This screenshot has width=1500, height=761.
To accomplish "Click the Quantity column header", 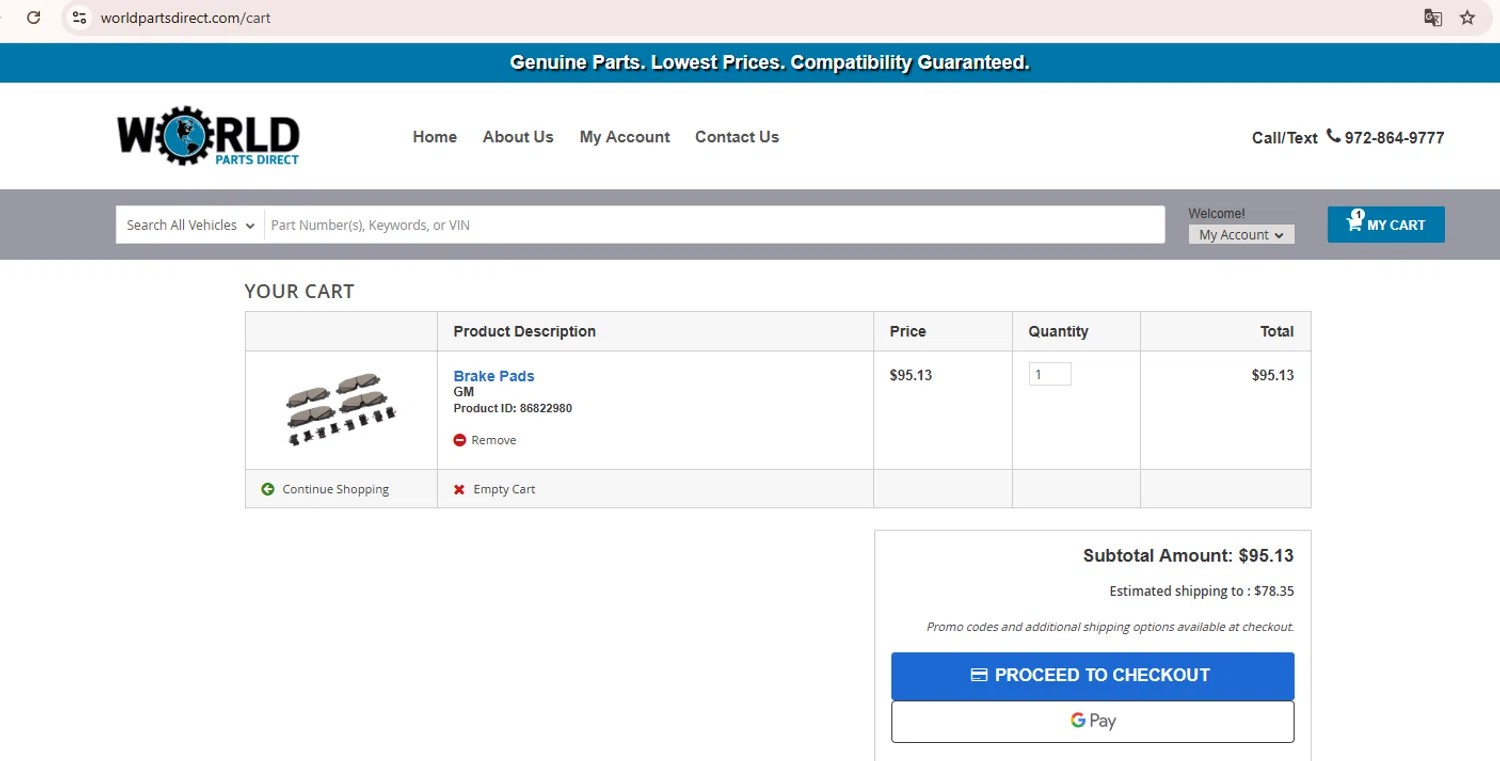I will click(x=1058, y=331).
